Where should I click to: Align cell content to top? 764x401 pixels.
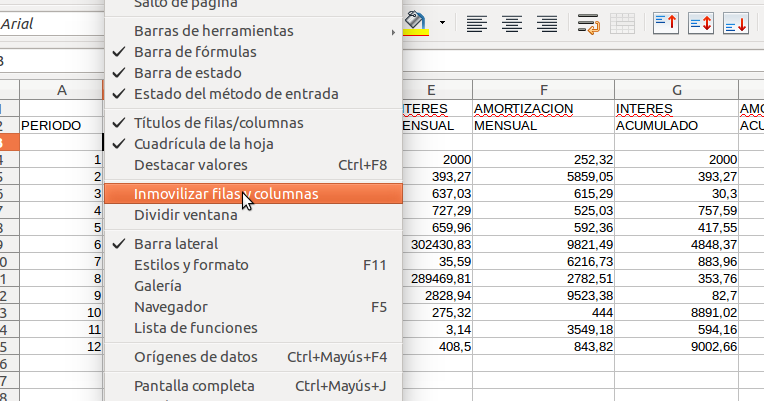click(666, 23)
